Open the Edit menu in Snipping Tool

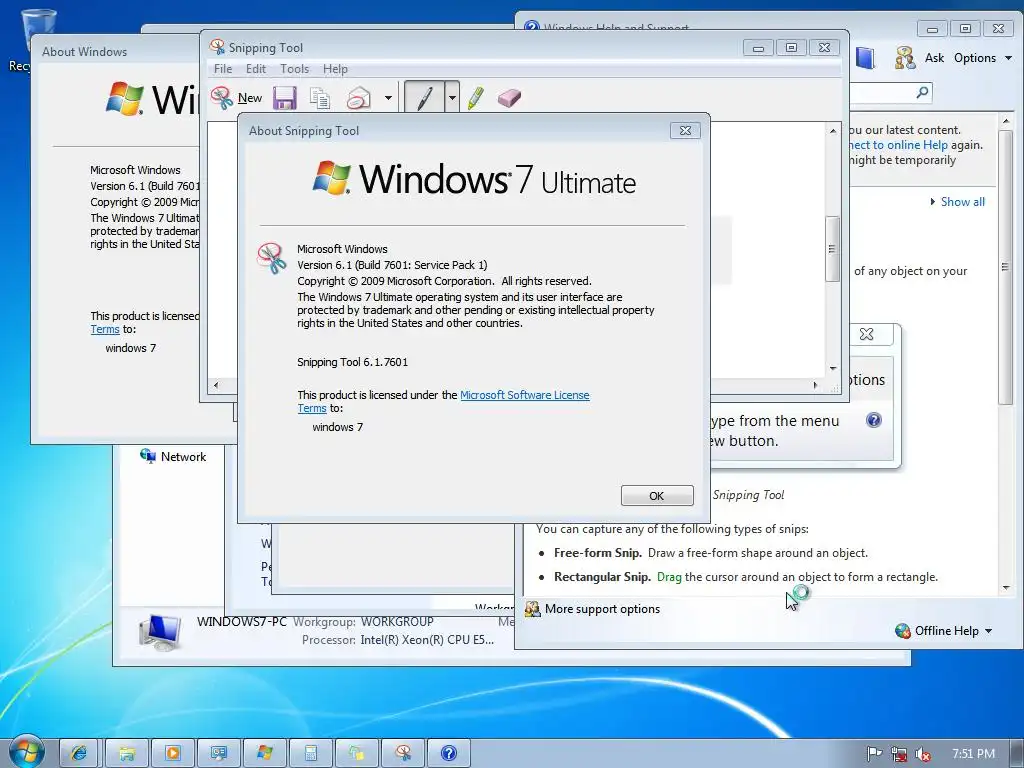point(255,69)
